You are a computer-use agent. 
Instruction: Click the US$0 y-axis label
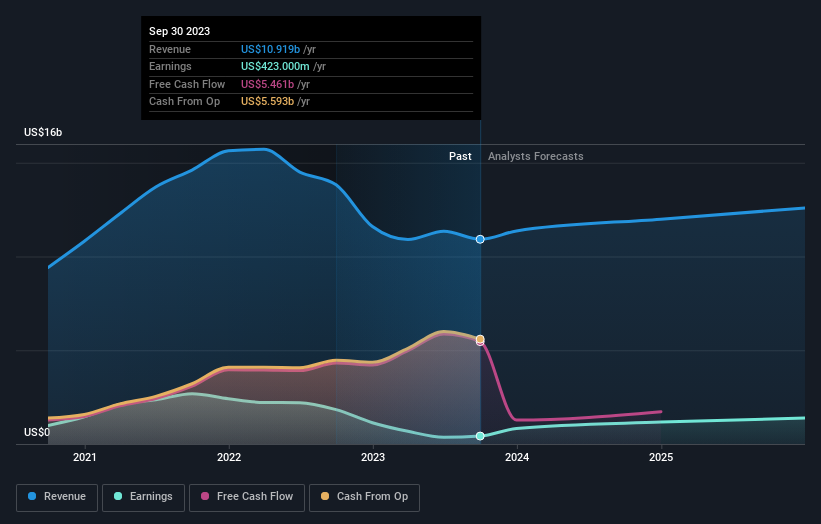click(x=37, y=432)
